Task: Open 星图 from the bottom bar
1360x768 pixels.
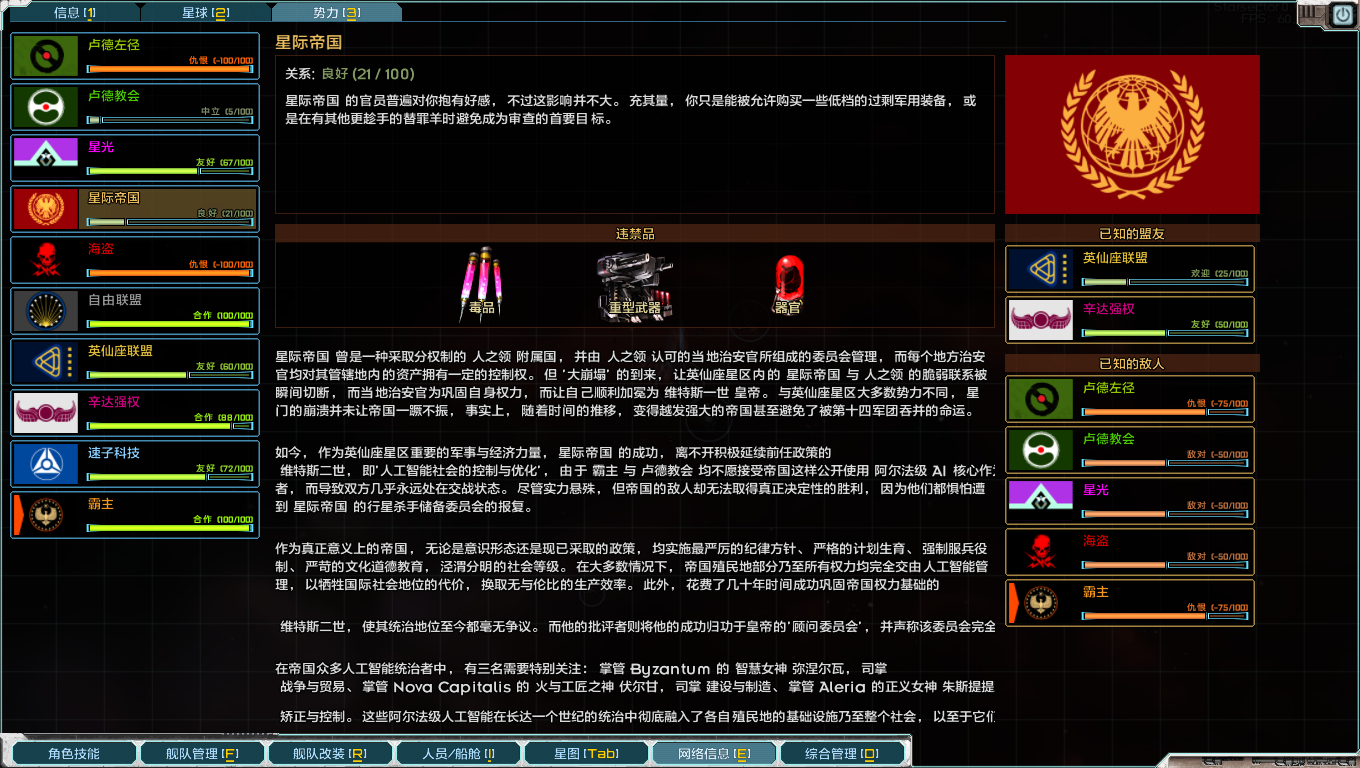Action: coord(586,752)
